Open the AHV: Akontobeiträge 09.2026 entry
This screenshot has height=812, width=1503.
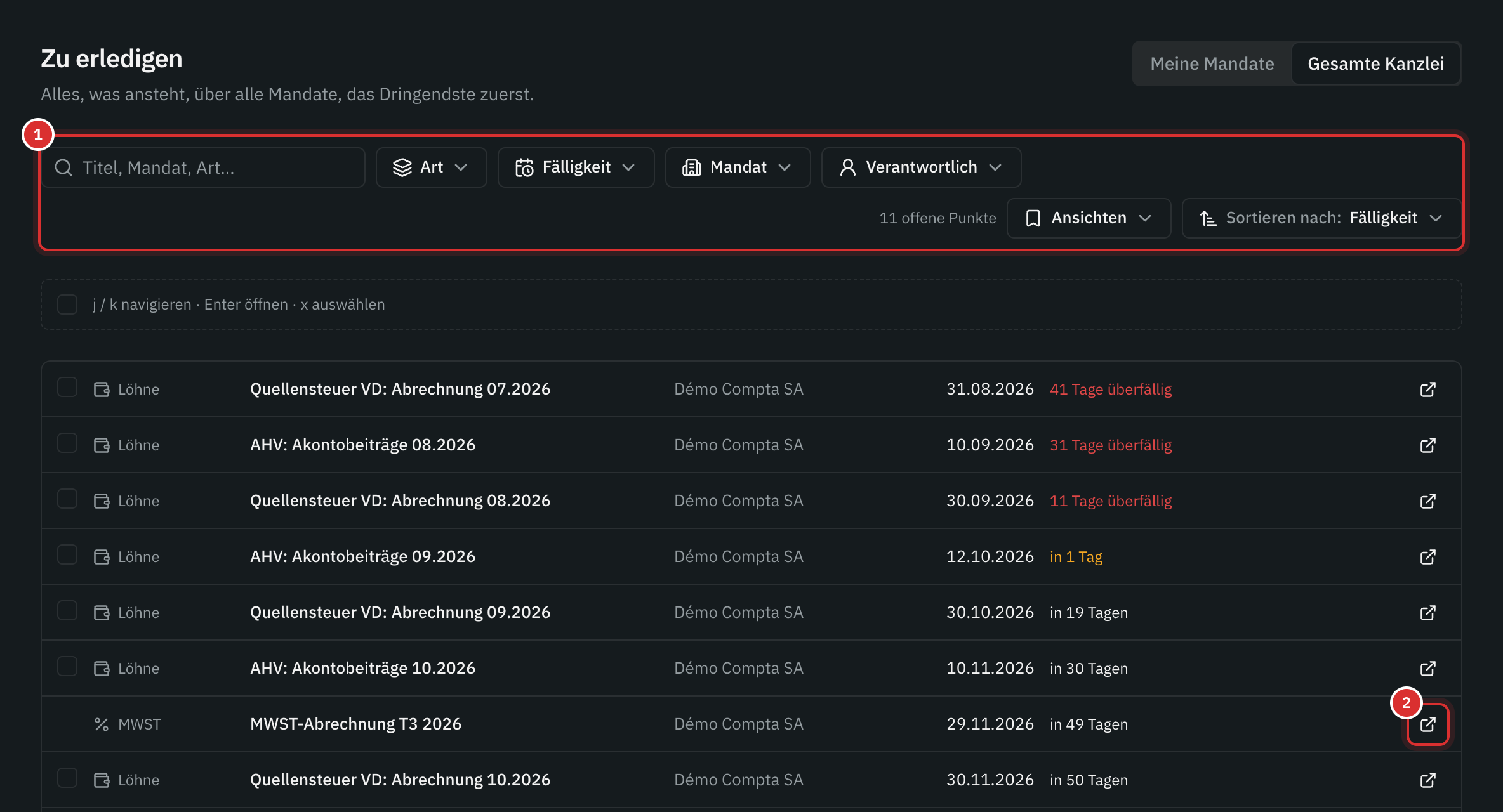(x=362, y=557)
